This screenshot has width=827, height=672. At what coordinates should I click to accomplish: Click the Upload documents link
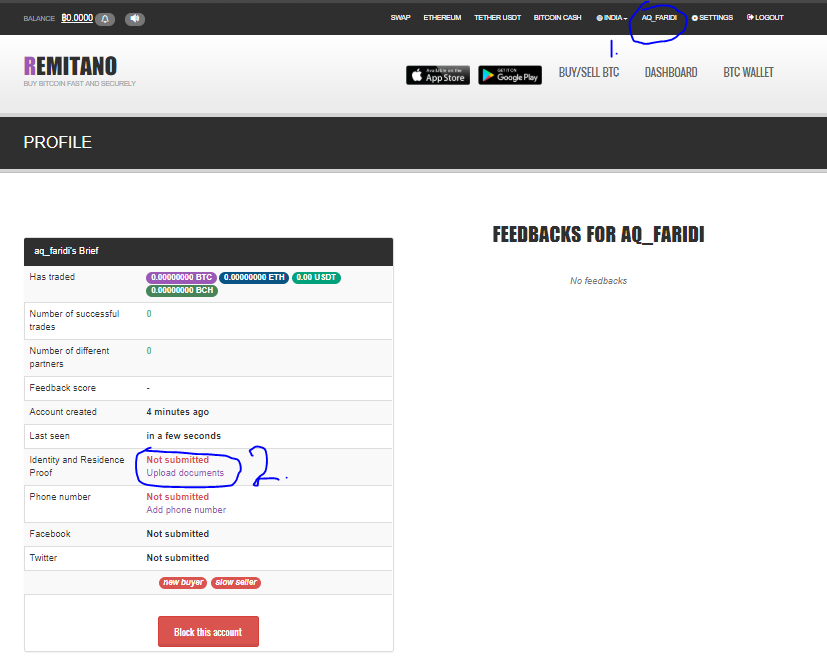tap(185, 473)
